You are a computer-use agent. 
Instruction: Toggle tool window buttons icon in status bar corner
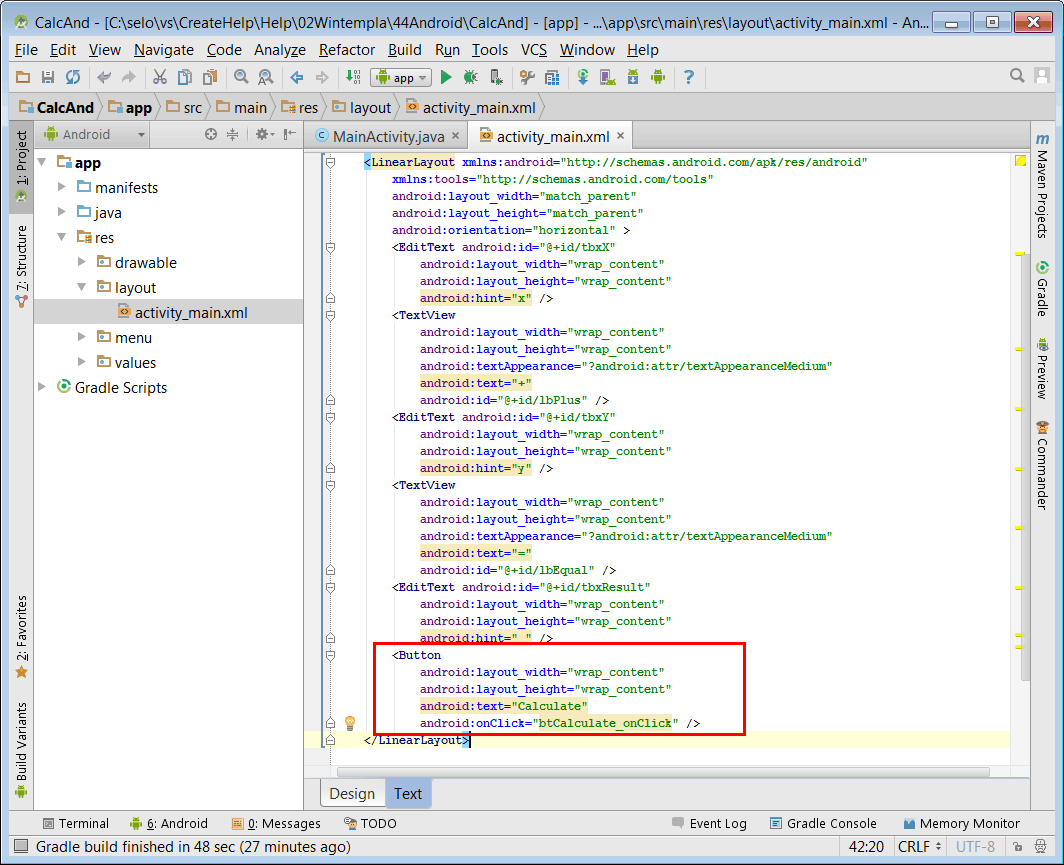click(21, 847)
